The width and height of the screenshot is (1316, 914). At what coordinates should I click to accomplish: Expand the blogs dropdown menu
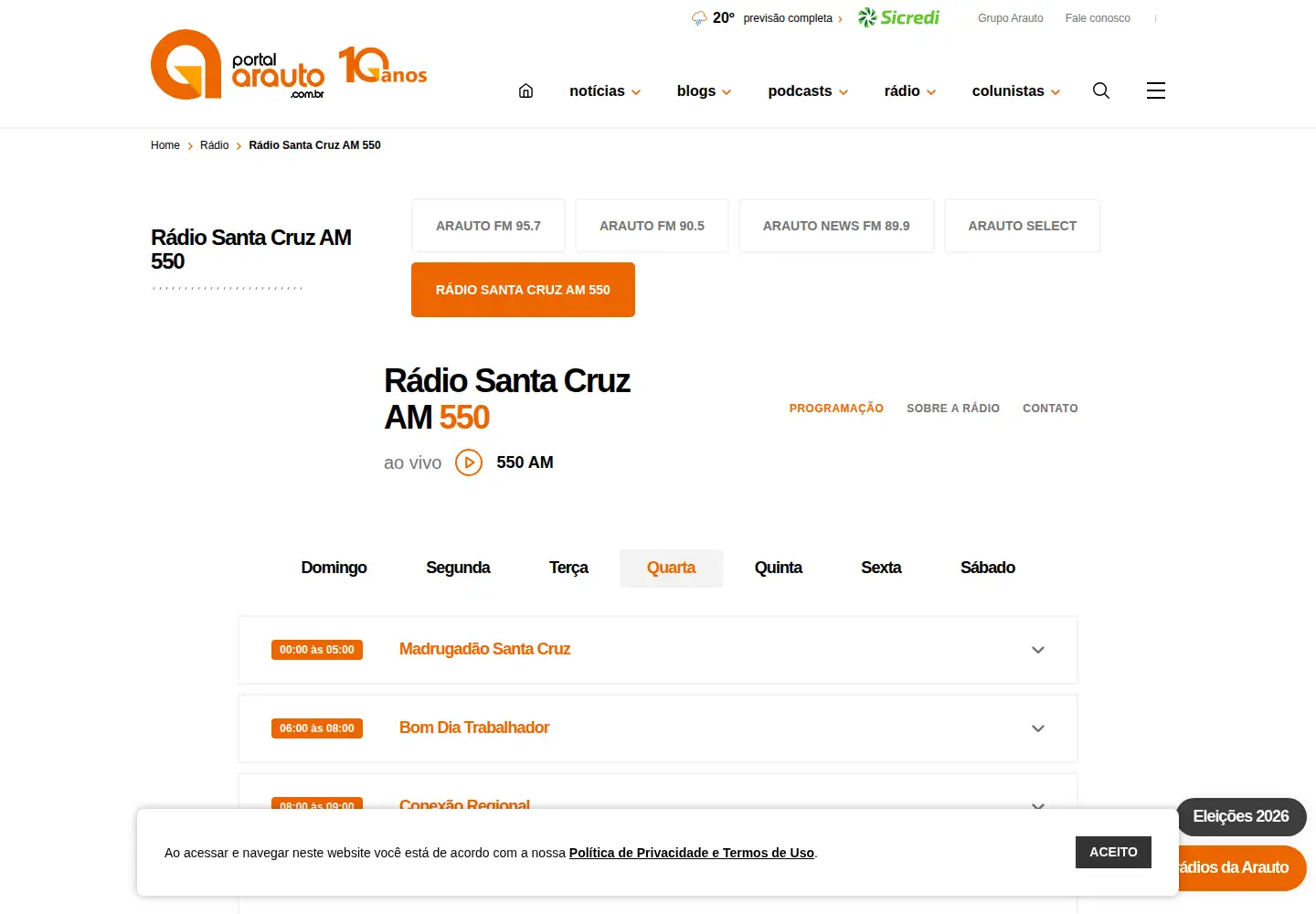click(704, 91)
